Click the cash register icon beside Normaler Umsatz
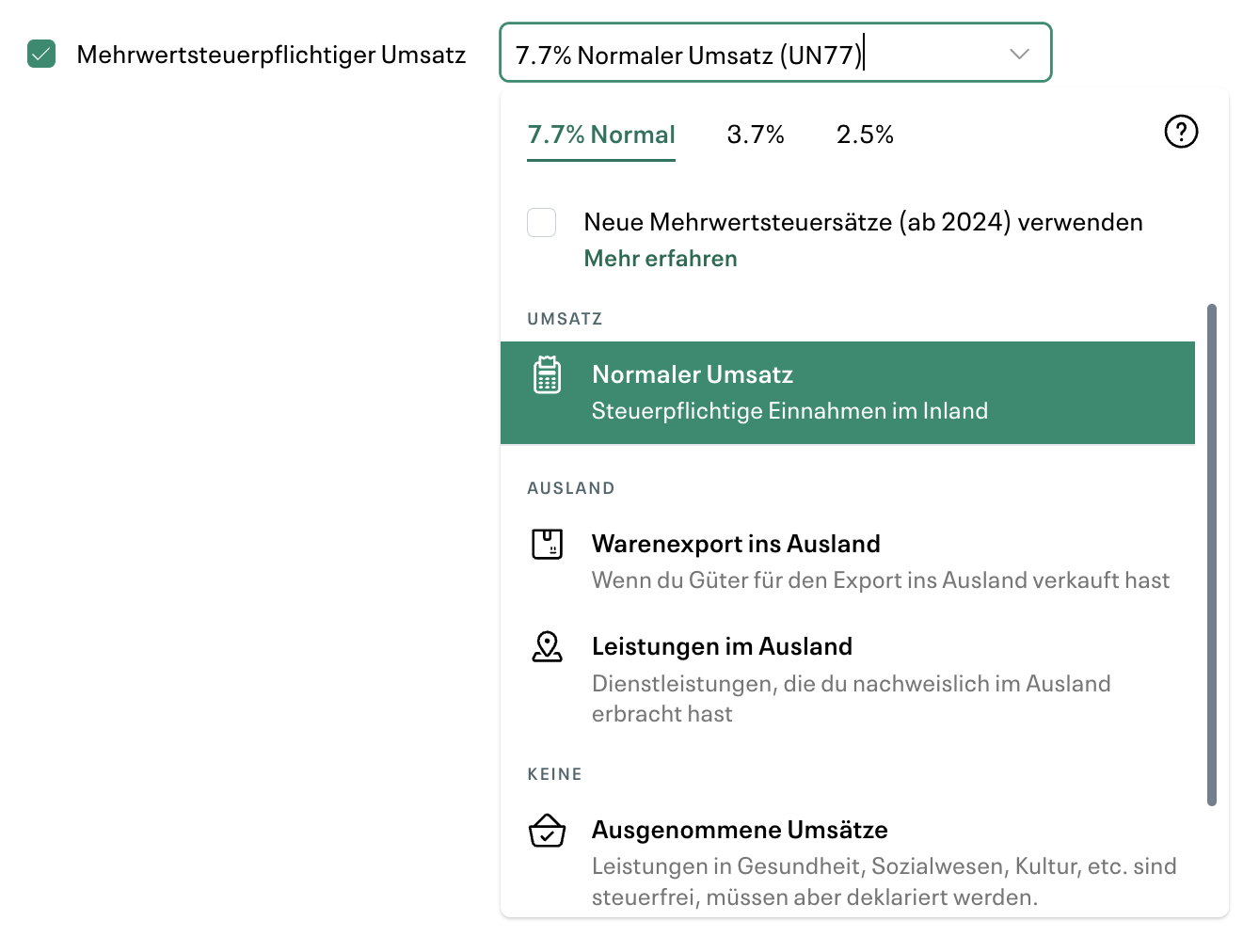This screenshot has height=952, width=1259. click(x=548, y=373)
